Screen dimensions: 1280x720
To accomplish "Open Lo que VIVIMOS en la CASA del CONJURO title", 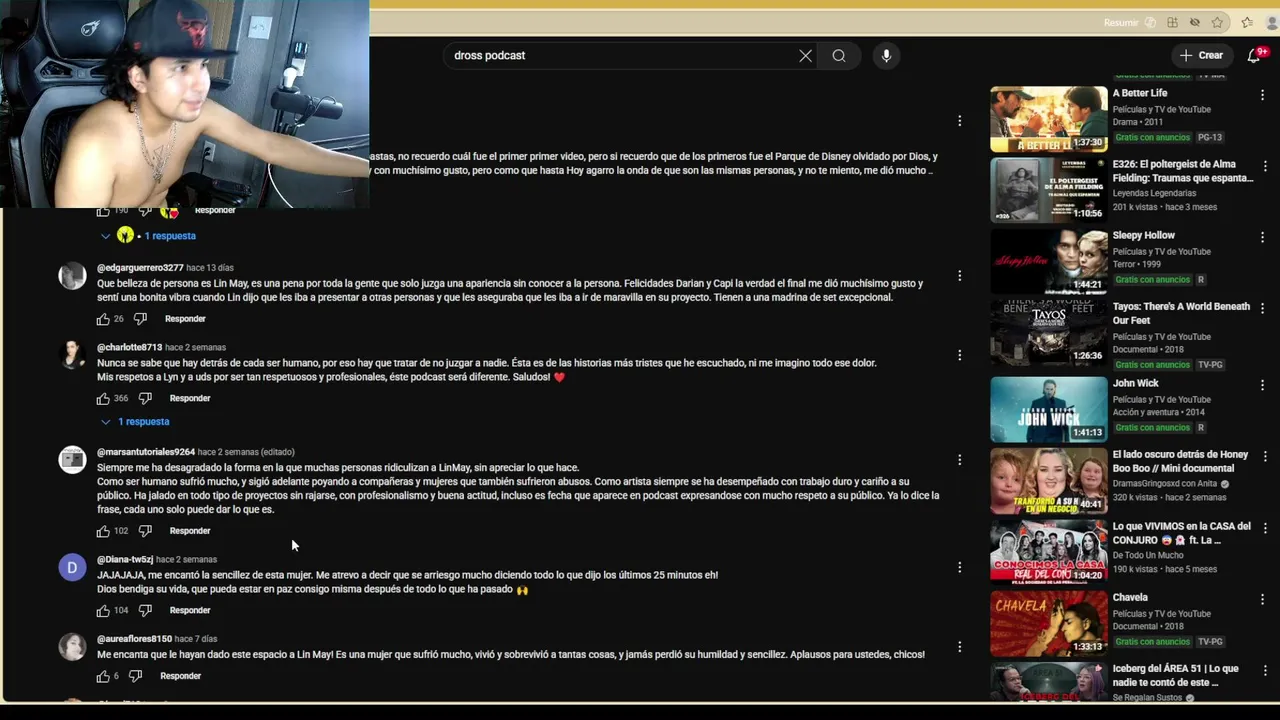I will click(x=1182, y=533).
